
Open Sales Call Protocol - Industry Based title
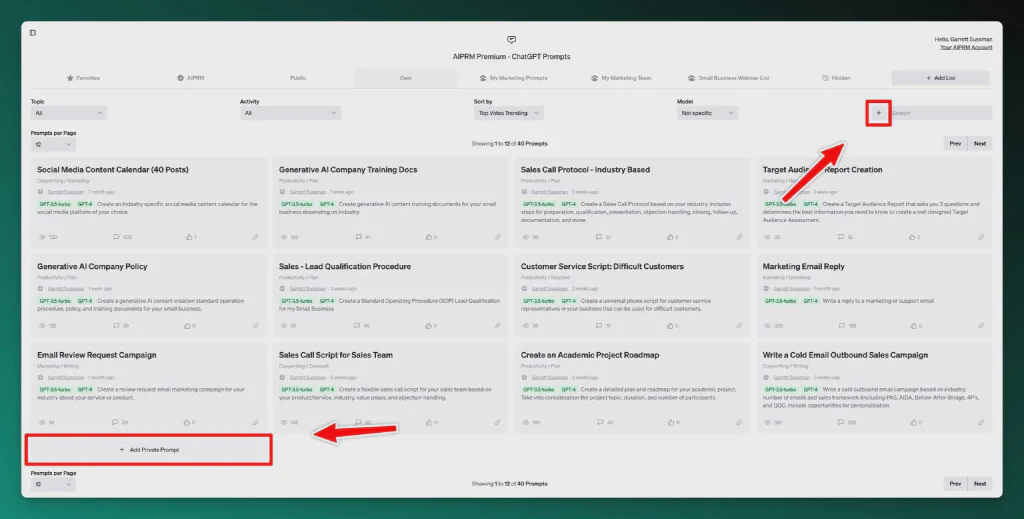click(x=585, y=170)
